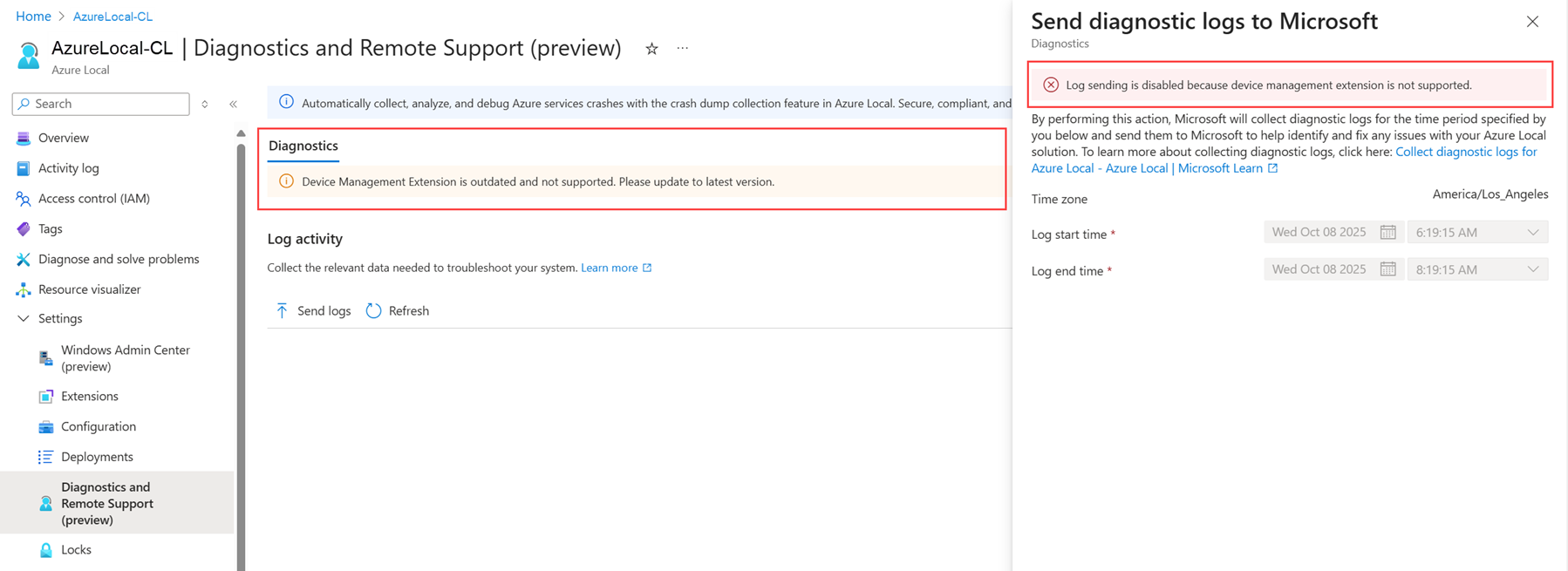Viewport: 1568px width, 571px height.
Task: Go to Extensions under Settings
Action: click(89, 397)
